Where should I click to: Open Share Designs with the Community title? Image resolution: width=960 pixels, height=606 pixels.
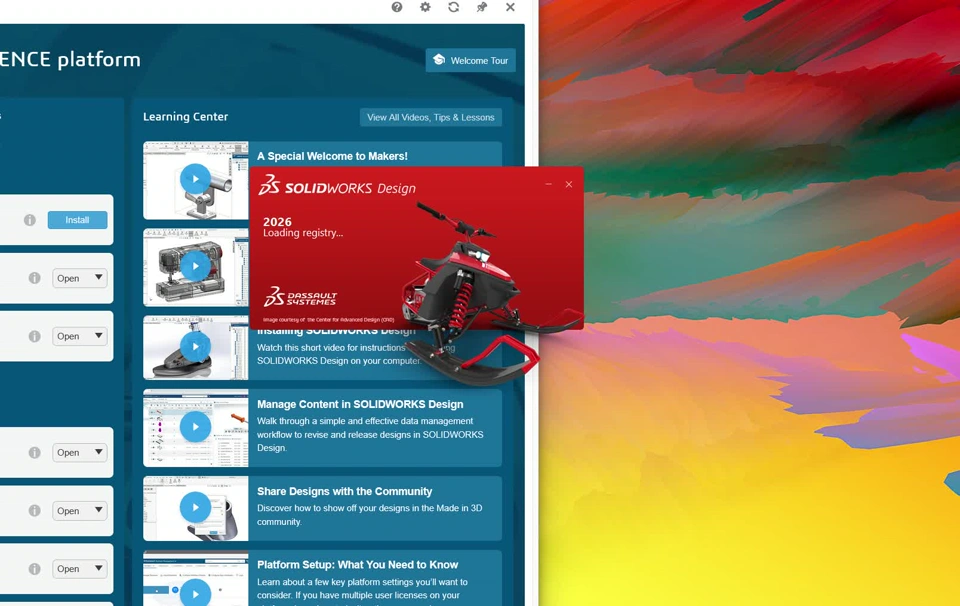click(x=345, y=492)
